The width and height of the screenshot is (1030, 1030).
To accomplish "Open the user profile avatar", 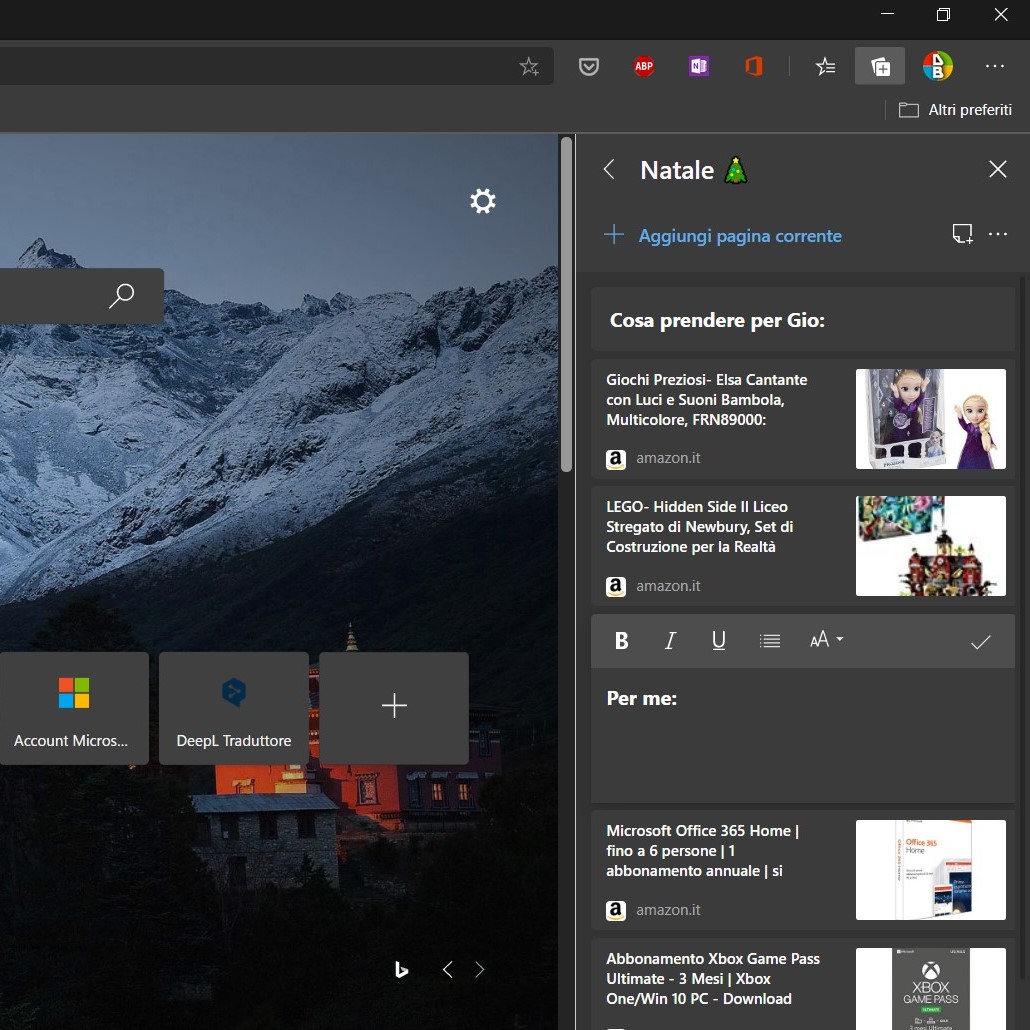I will 937,66.
